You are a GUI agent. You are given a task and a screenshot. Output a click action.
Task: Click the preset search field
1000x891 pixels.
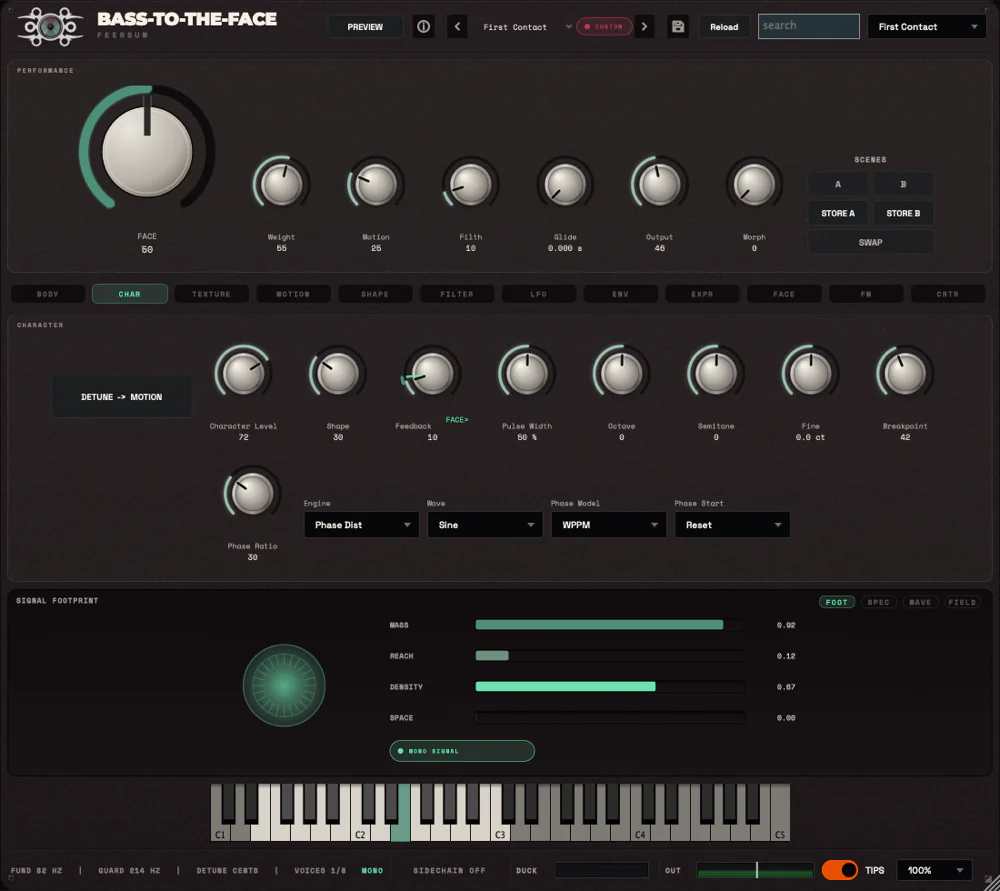[x=808, y=26]
